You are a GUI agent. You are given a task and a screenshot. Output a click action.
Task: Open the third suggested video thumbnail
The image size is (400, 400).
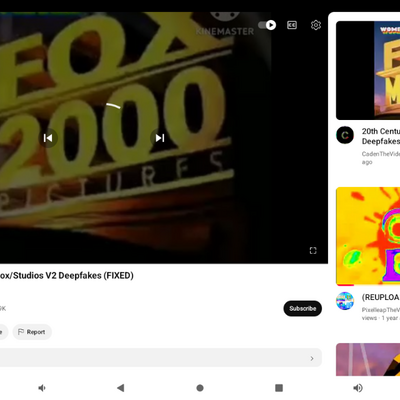tap(368, 359)
